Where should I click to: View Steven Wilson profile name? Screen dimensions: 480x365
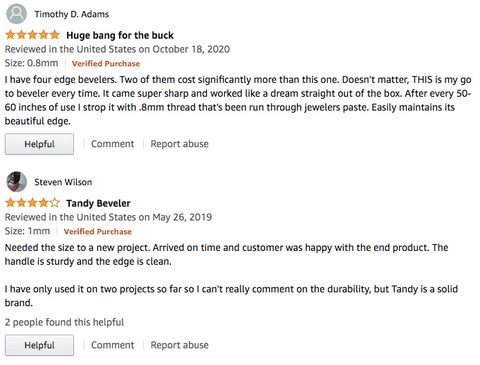(x=63, y=182)
